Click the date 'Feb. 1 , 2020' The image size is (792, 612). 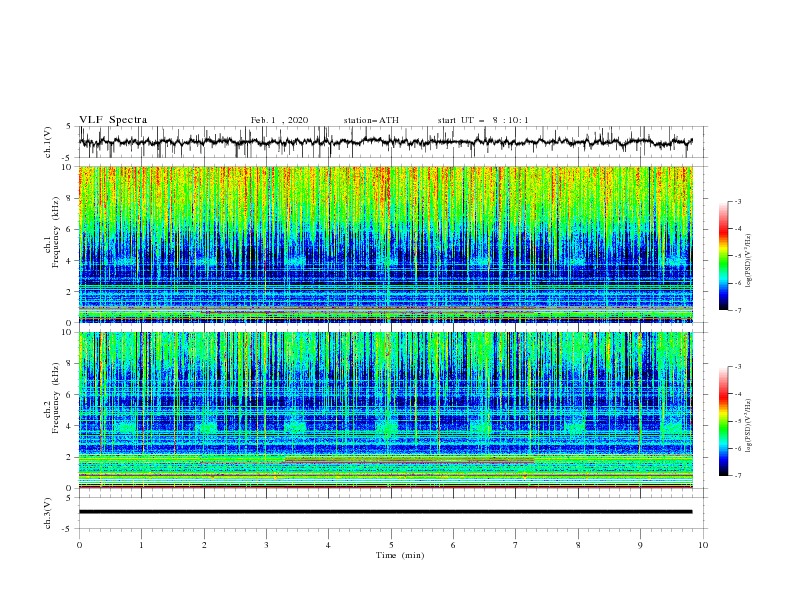(279, 120)
